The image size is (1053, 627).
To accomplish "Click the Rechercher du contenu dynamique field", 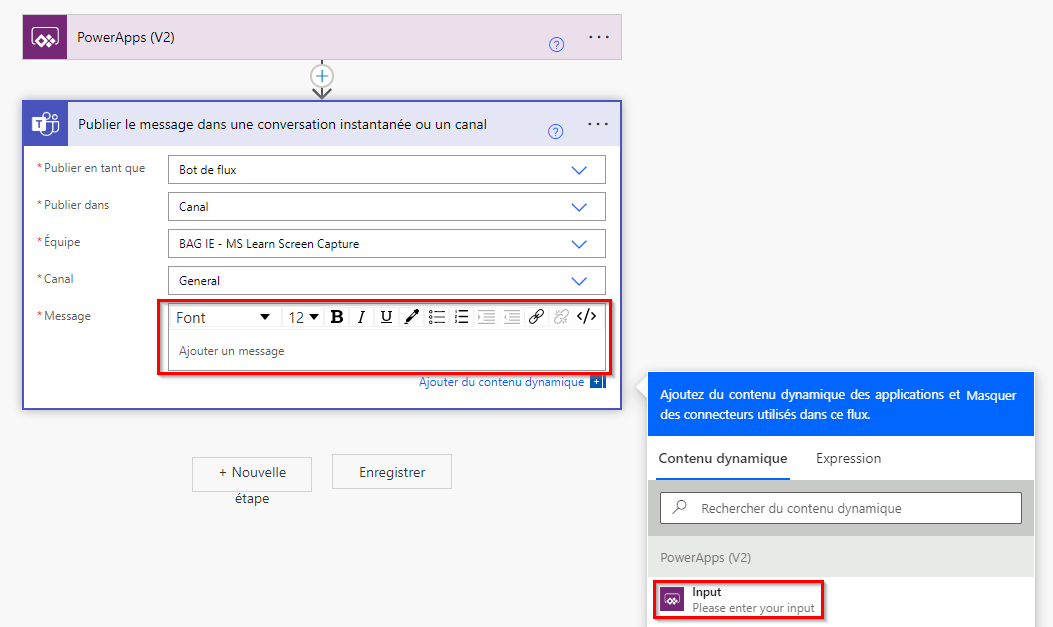I will tap(841, 508).
